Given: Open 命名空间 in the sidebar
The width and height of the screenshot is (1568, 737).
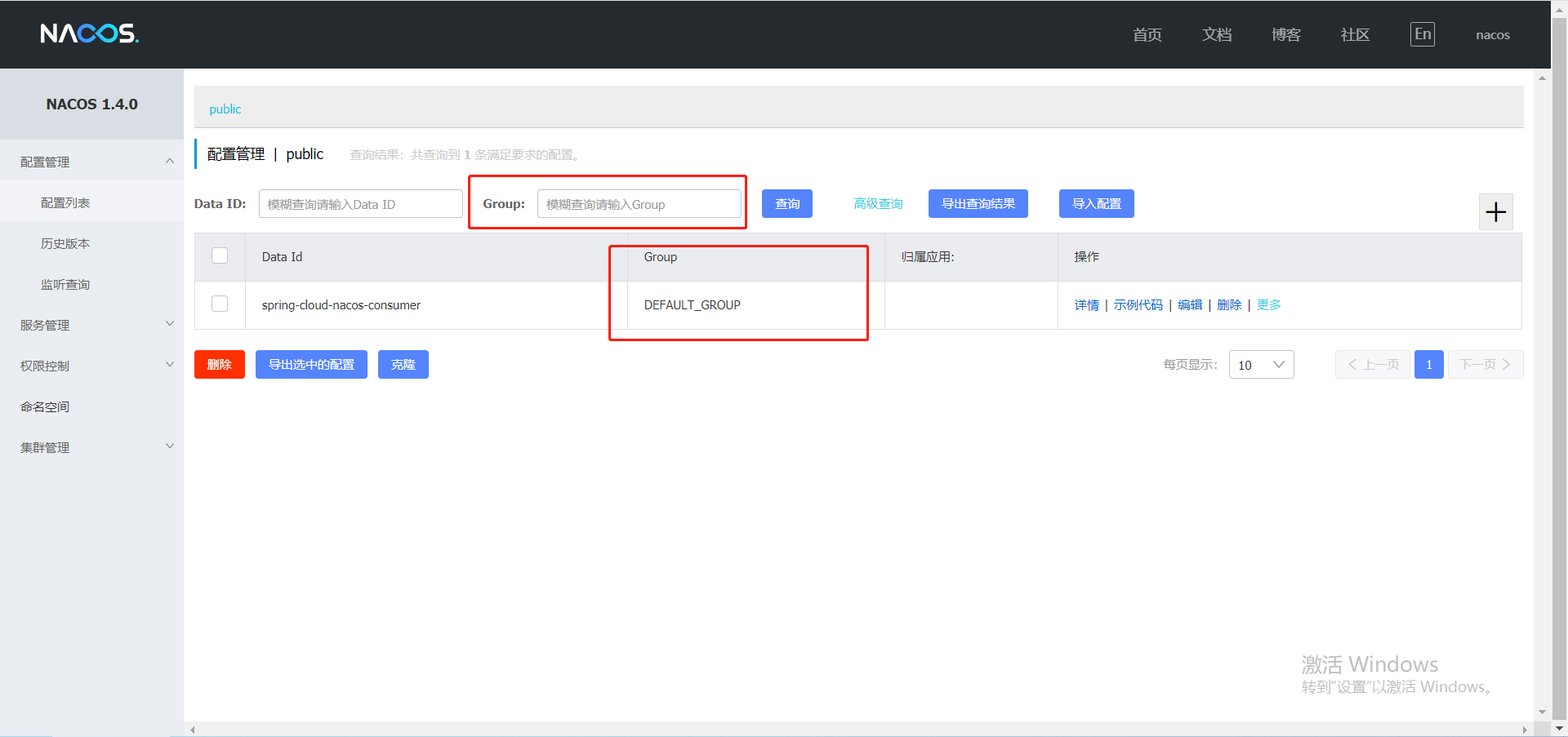Looking at the screenshot, I should [91, 406].
